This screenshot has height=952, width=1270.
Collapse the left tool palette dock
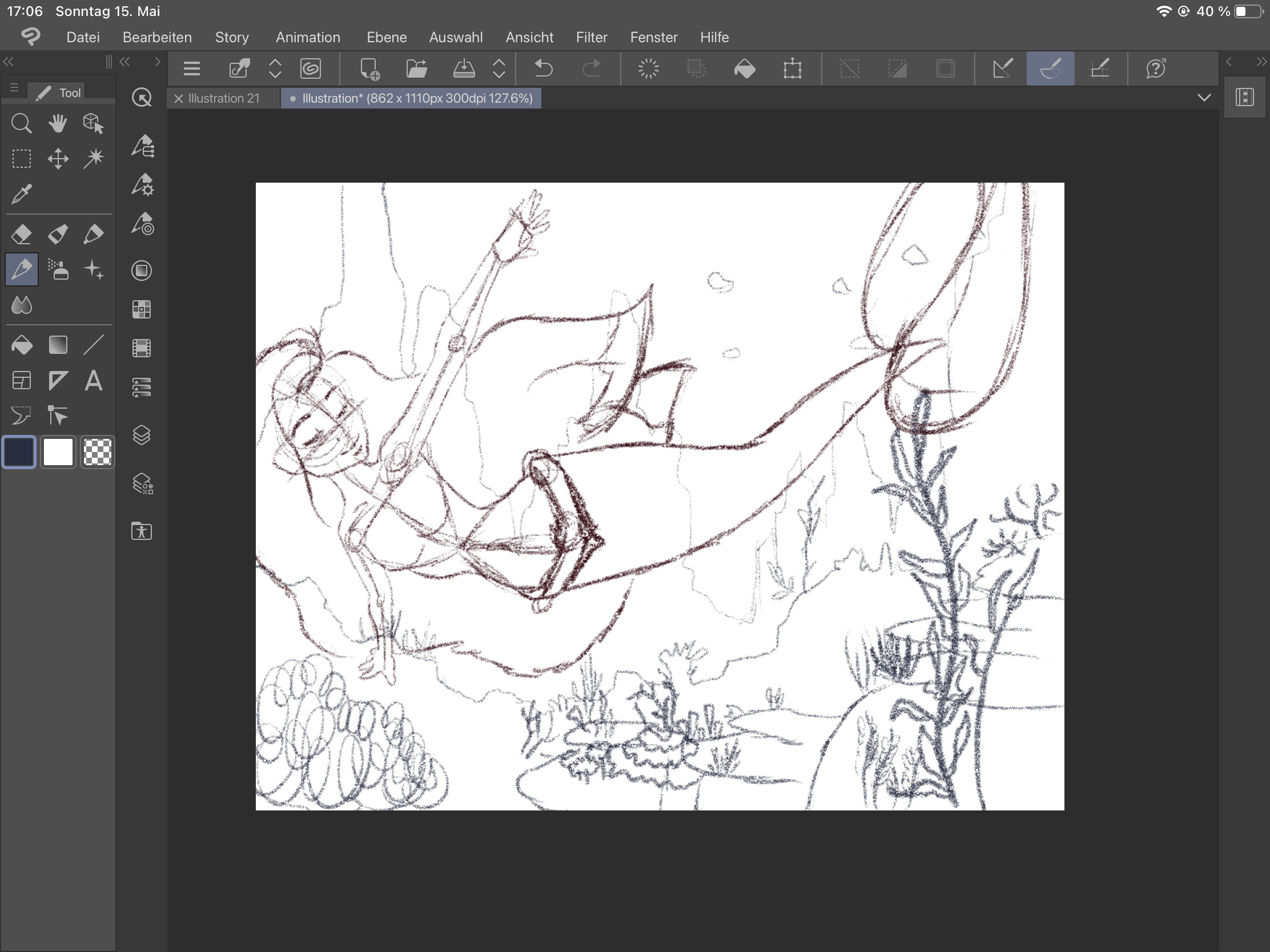pos(9,62)
